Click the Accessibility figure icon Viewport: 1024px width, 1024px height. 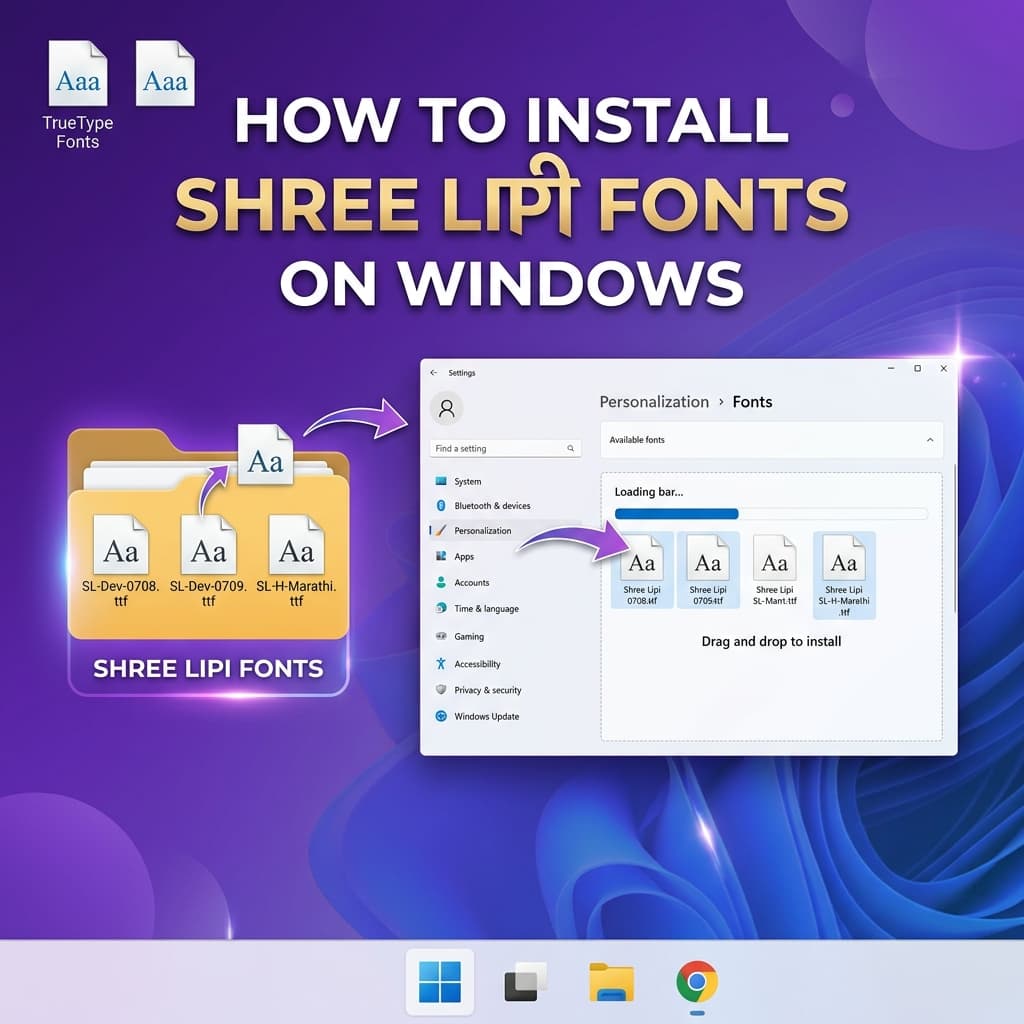pyautogui.click(x=441, y=664)
